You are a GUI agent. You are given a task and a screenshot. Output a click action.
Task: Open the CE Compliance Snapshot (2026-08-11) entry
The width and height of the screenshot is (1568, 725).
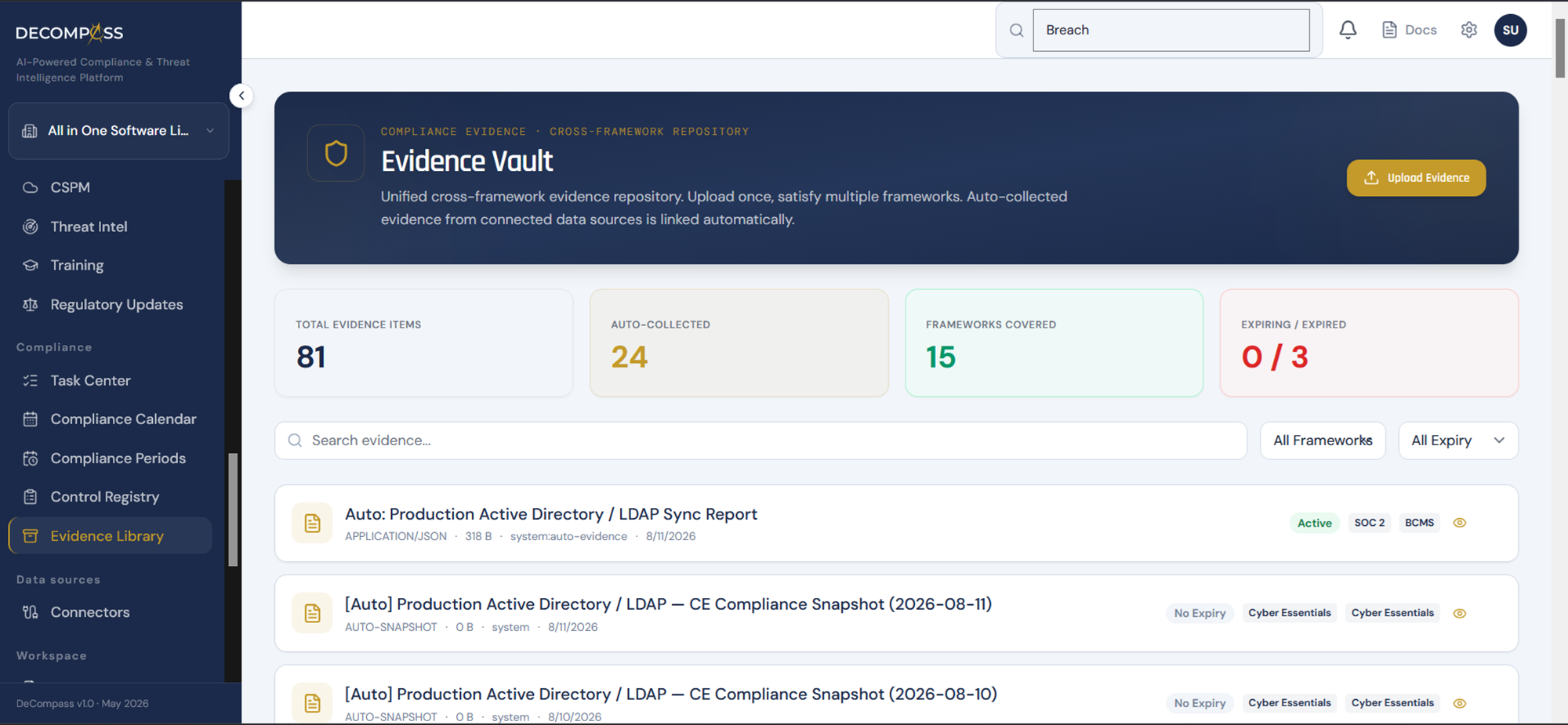668,604
